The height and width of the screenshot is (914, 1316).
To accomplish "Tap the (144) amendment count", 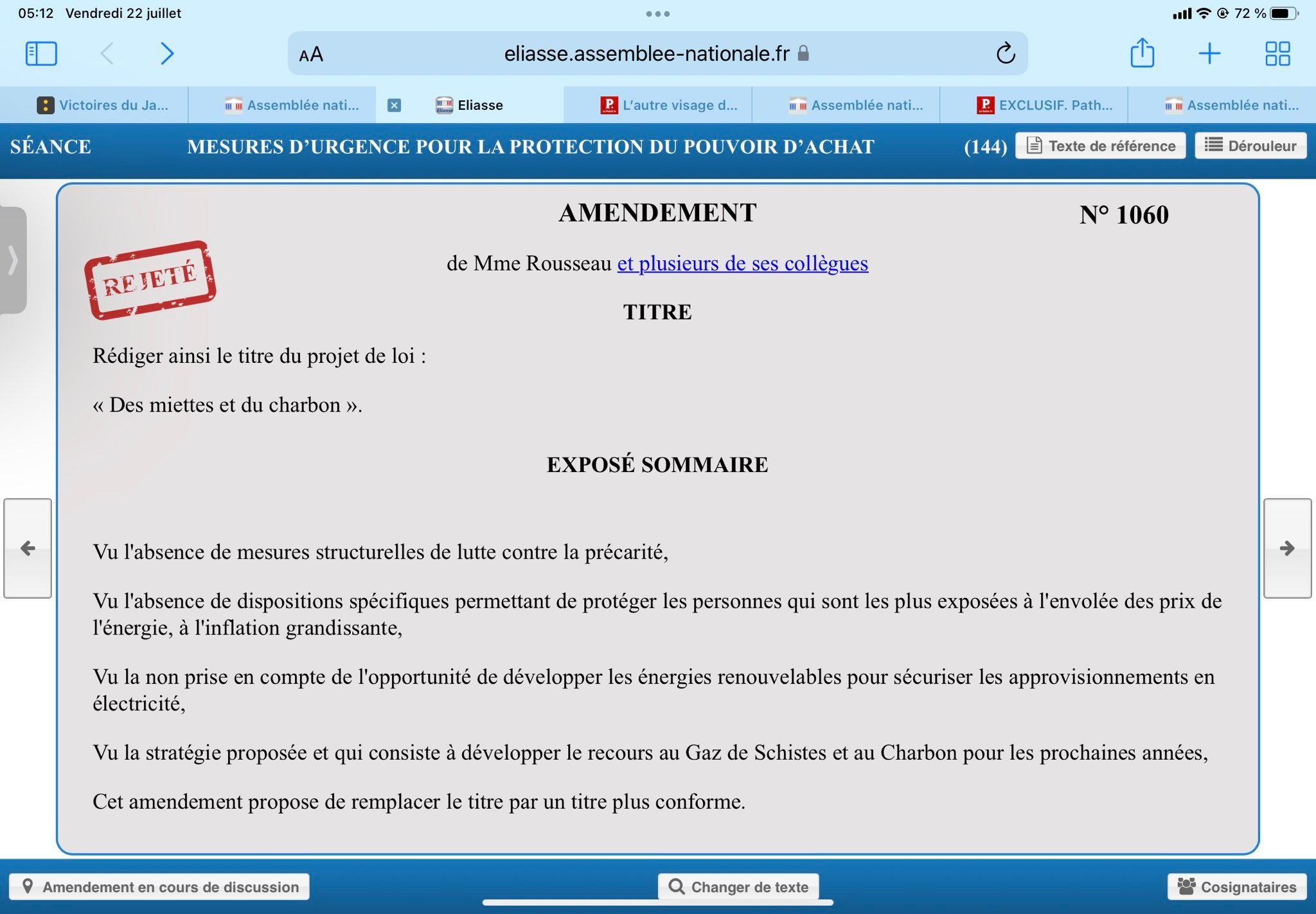I will [985, 146].
